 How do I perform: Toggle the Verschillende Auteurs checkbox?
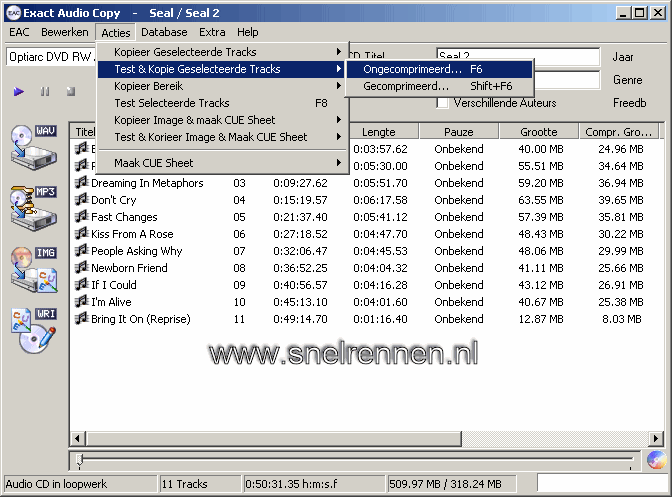442,103
